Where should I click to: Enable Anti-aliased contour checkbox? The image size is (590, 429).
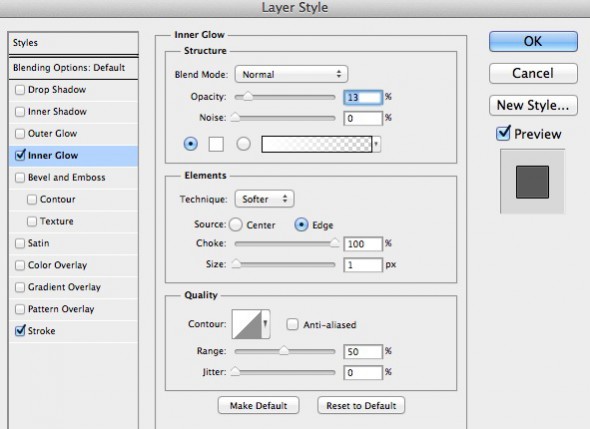(x=292, y=324)
